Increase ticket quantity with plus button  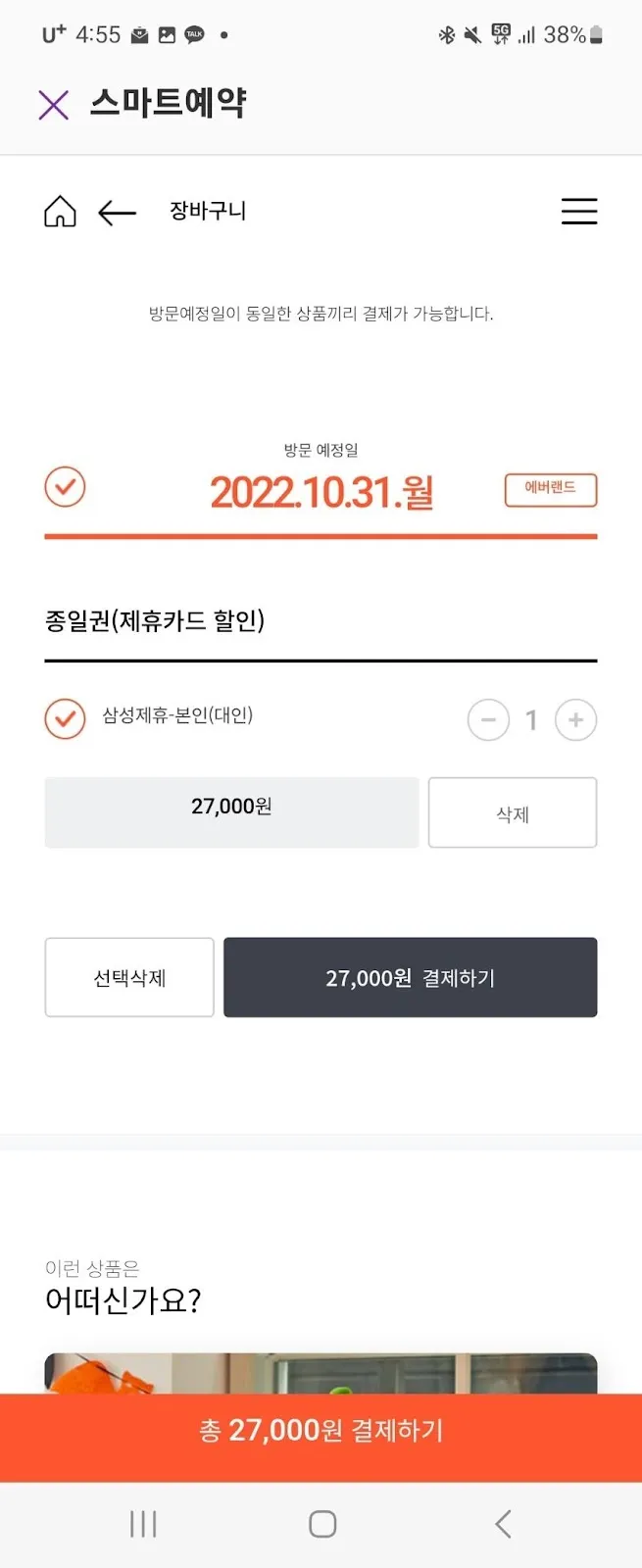pos(576,720)
